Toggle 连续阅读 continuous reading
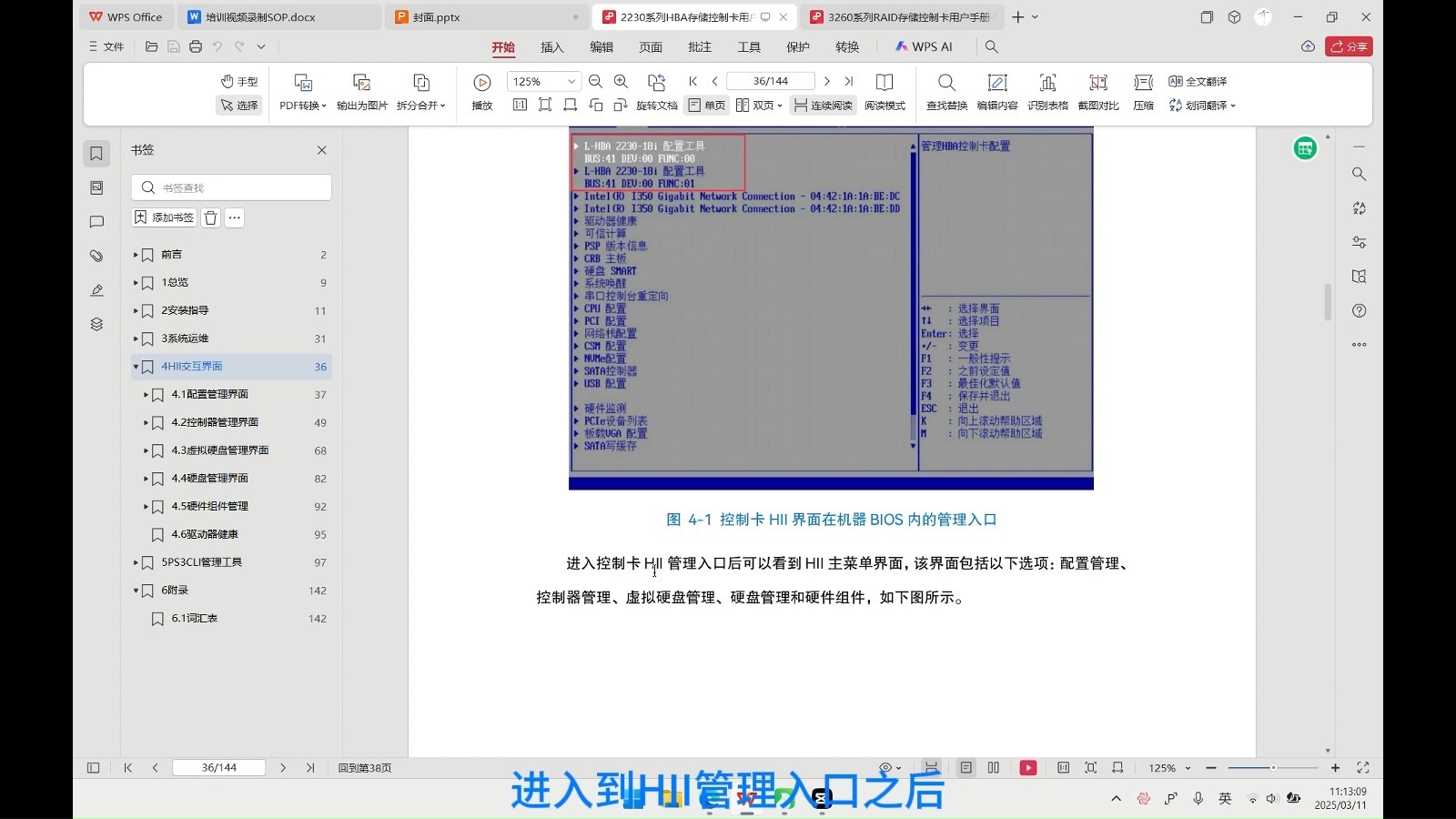This screenshot has width=1456, height=819. (x=823, y=106)
